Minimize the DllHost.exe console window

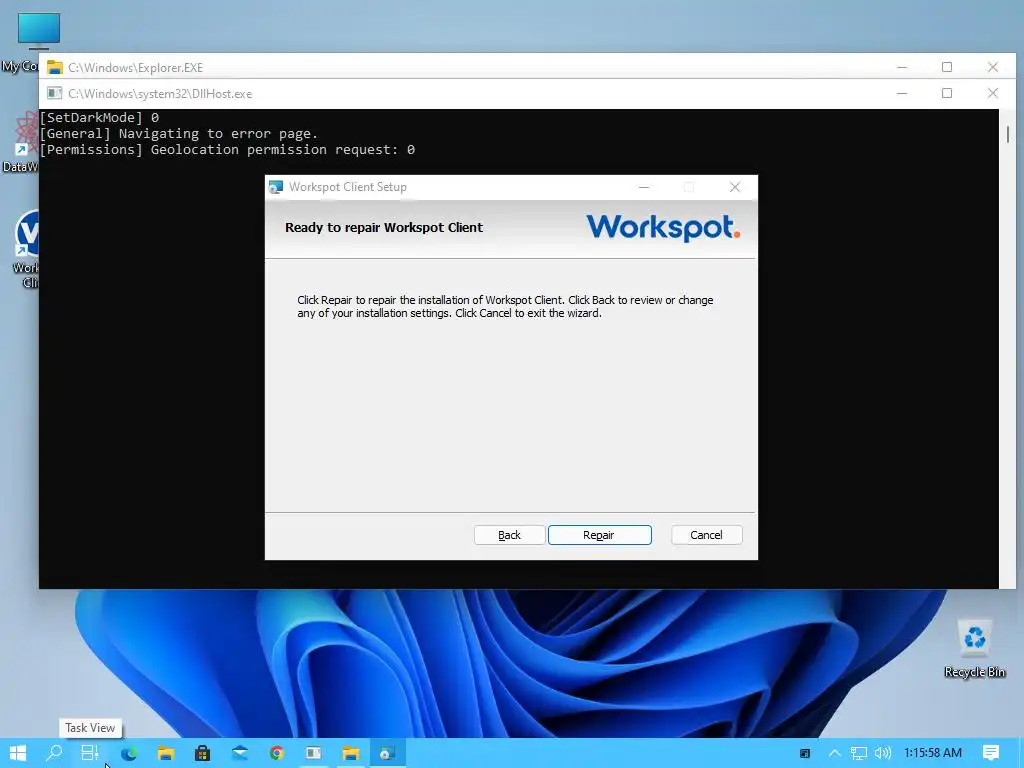point(902,93)
